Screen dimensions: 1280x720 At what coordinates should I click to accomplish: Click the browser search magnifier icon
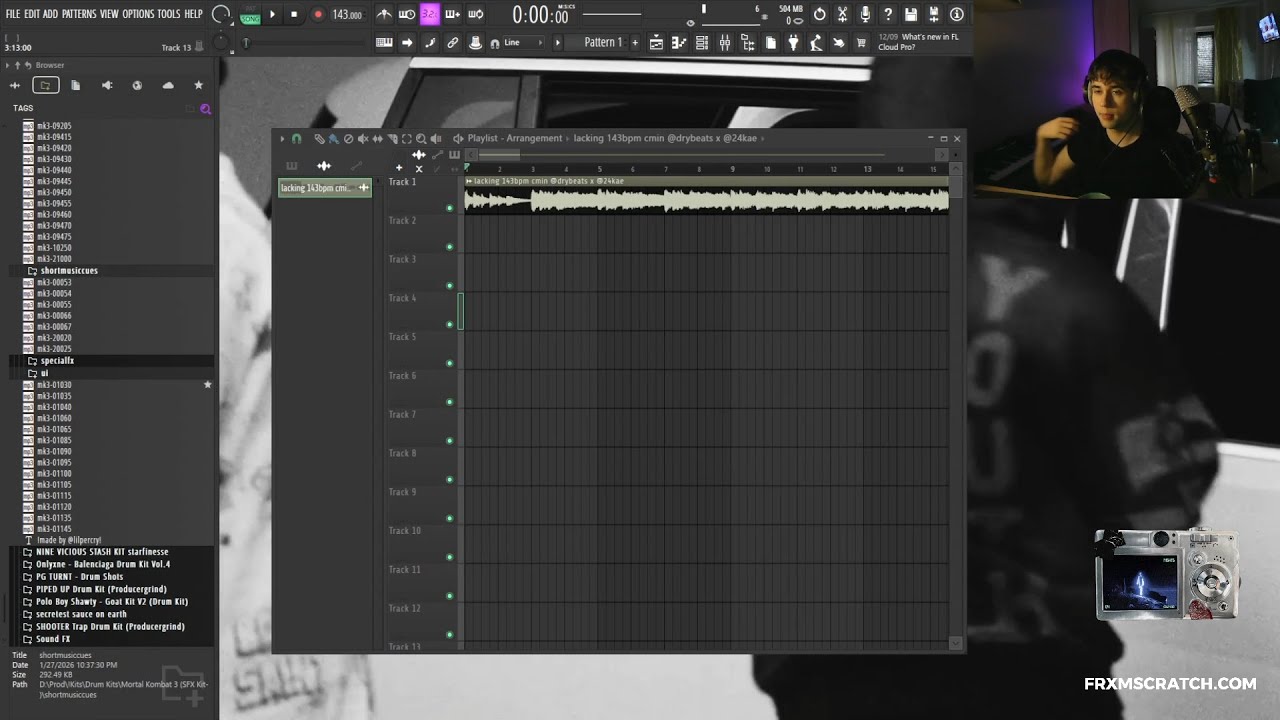205,109
